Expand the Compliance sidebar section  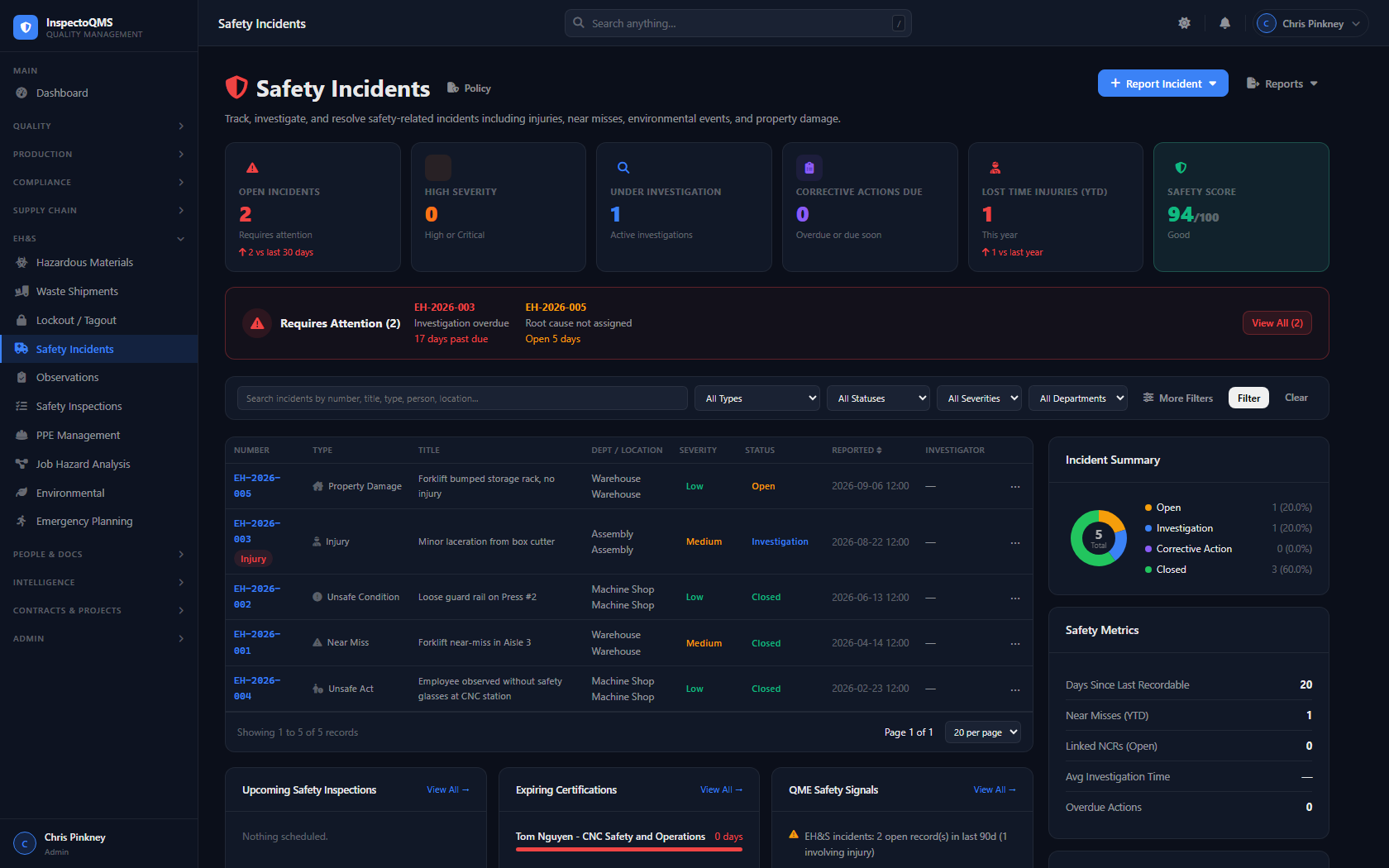tap(98, 182)
